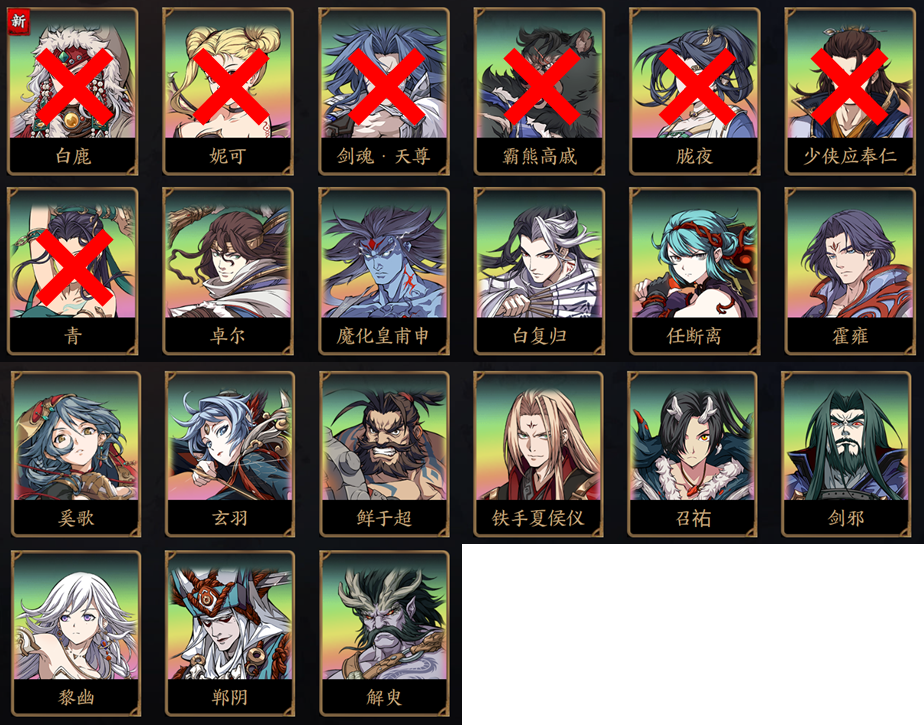Select the 白鹿 character card
Image resolution: width=924 pixels, height=725 pixels.
click(x=72, y=91)
